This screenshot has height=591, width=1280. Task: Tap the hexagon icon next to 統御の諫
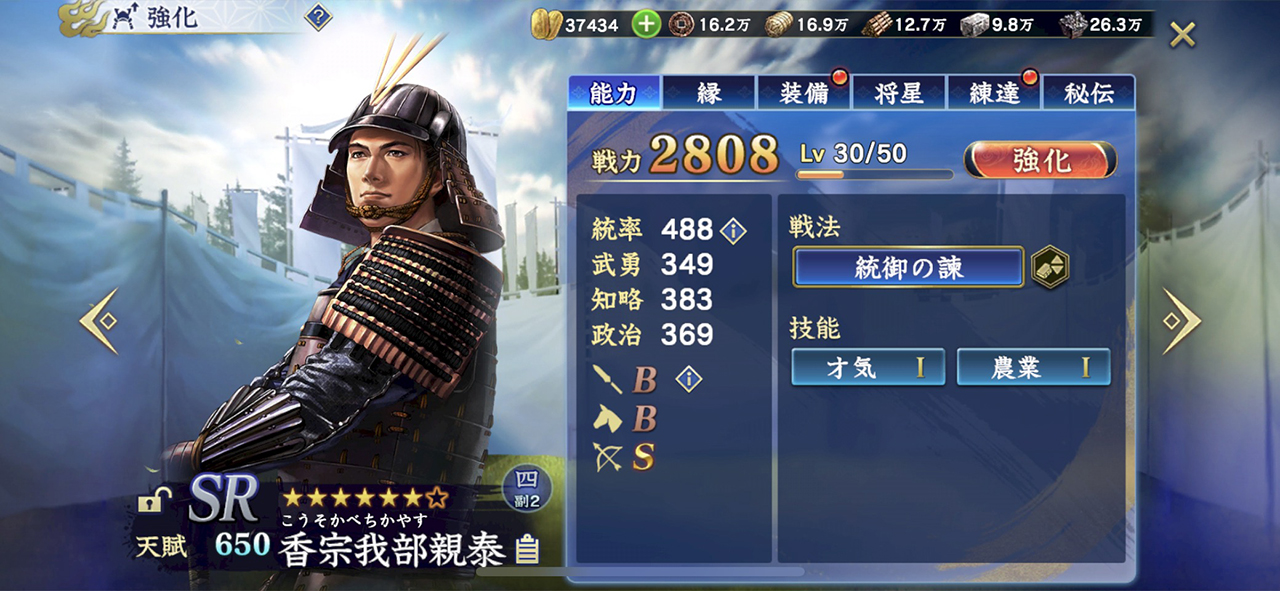[x=1050, y=267]
